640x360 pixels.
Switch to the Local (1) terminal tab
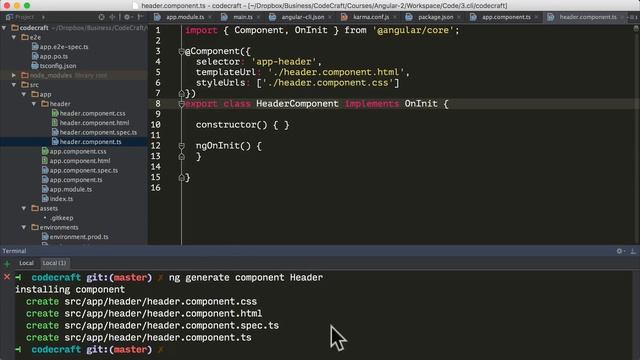(54, 263)
